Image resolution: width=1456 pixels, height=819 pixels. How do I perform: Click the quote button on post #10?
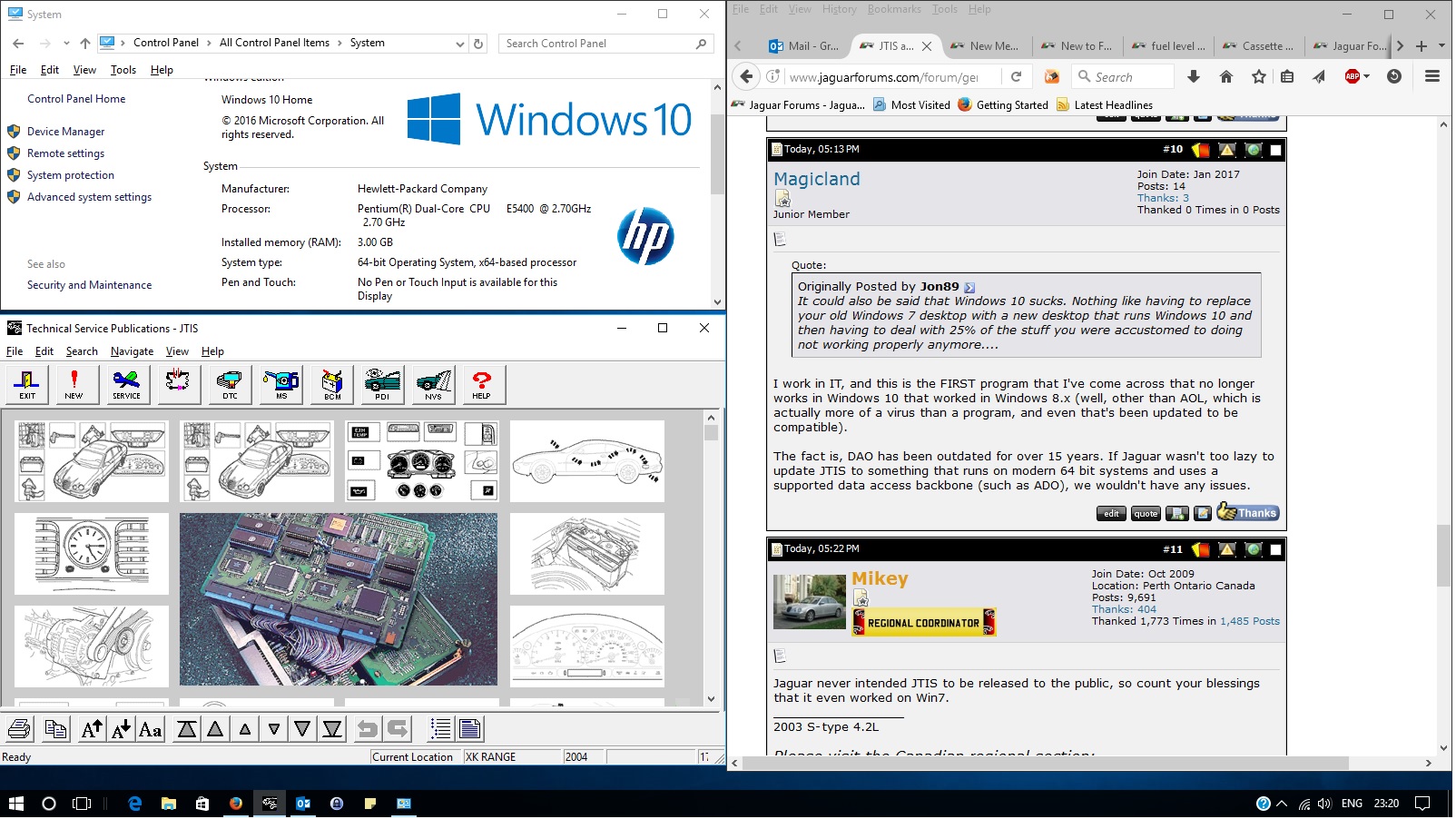point(1146,514)
